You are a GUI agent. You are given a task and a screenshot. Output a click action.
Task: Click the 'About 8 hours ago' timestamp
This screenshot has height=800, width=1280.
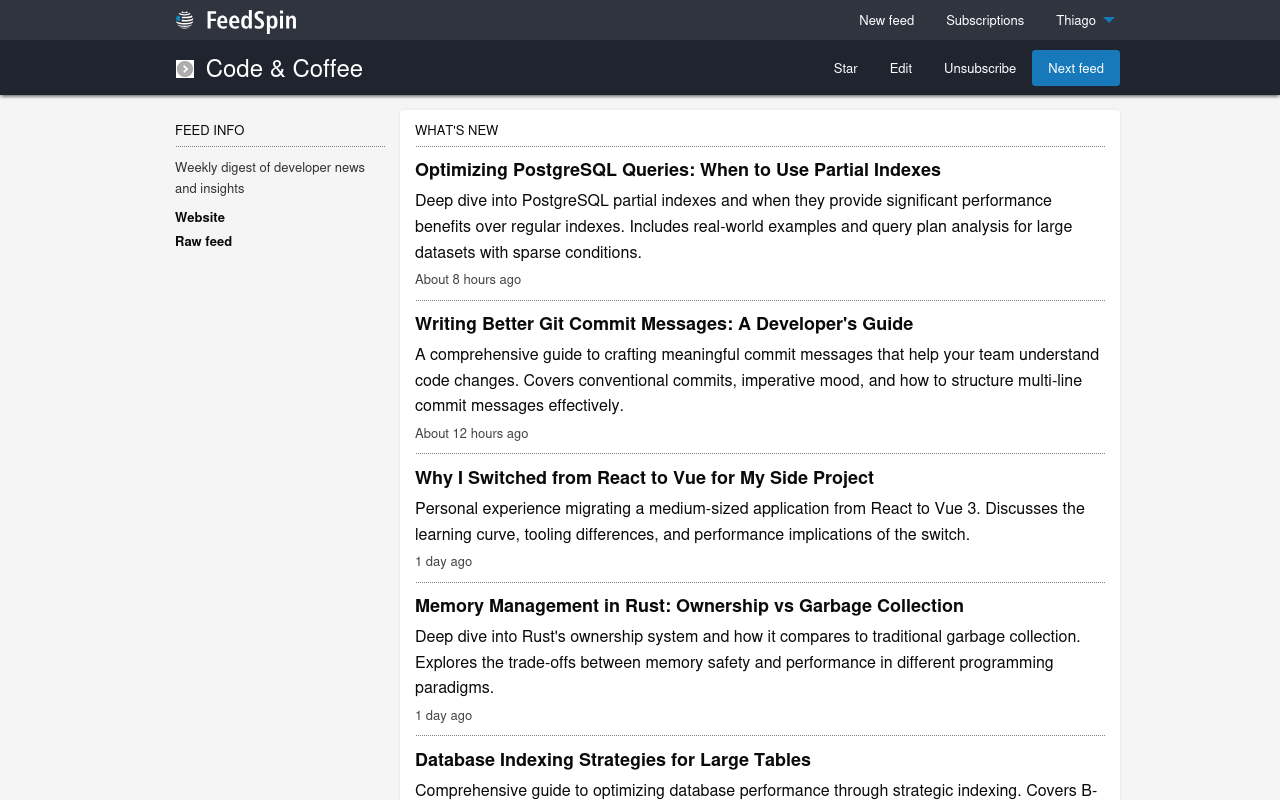pyautogui.click(x=468, y=280)
